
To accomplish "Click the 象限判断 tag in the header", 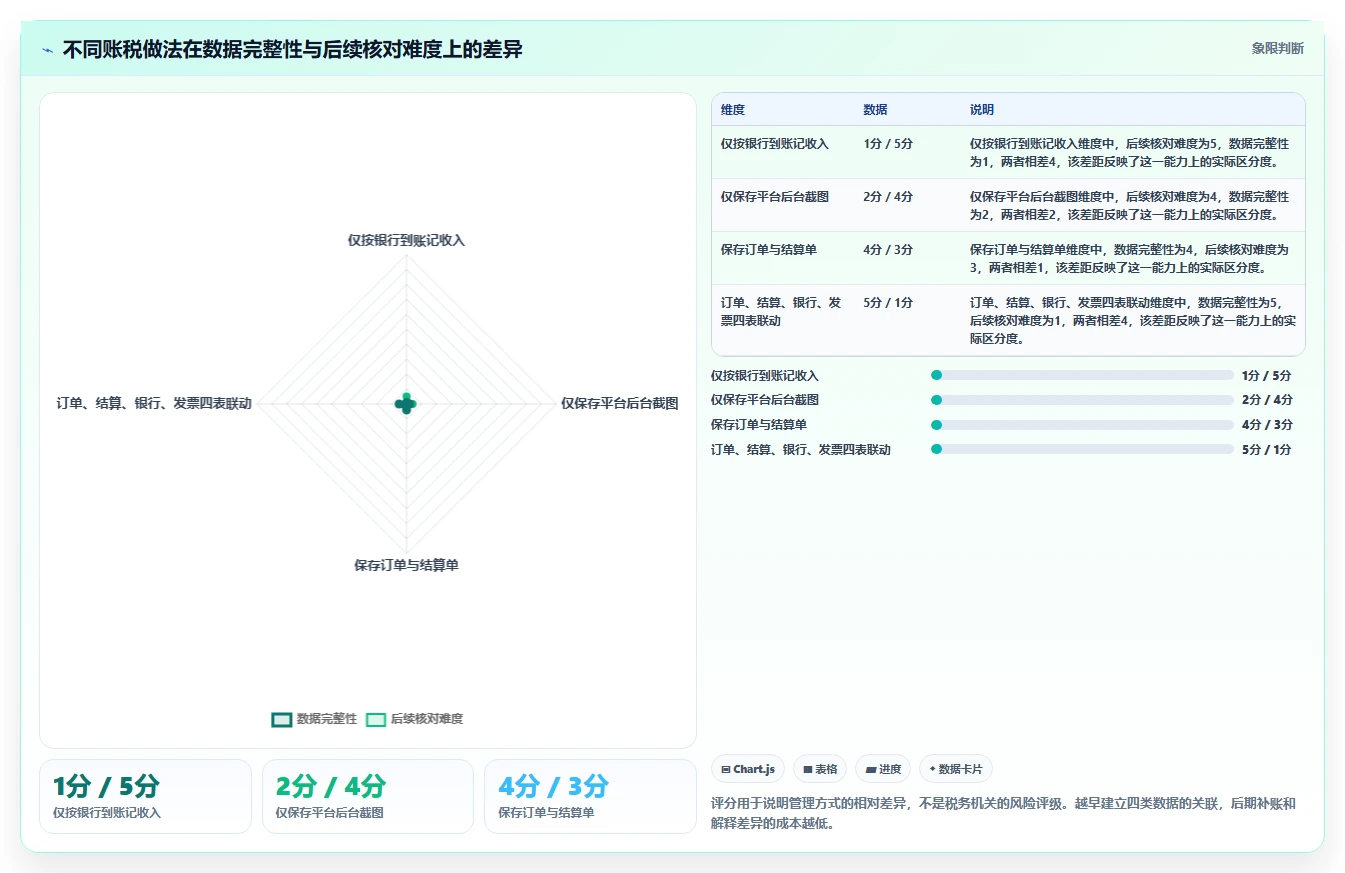I will 1277,48.
